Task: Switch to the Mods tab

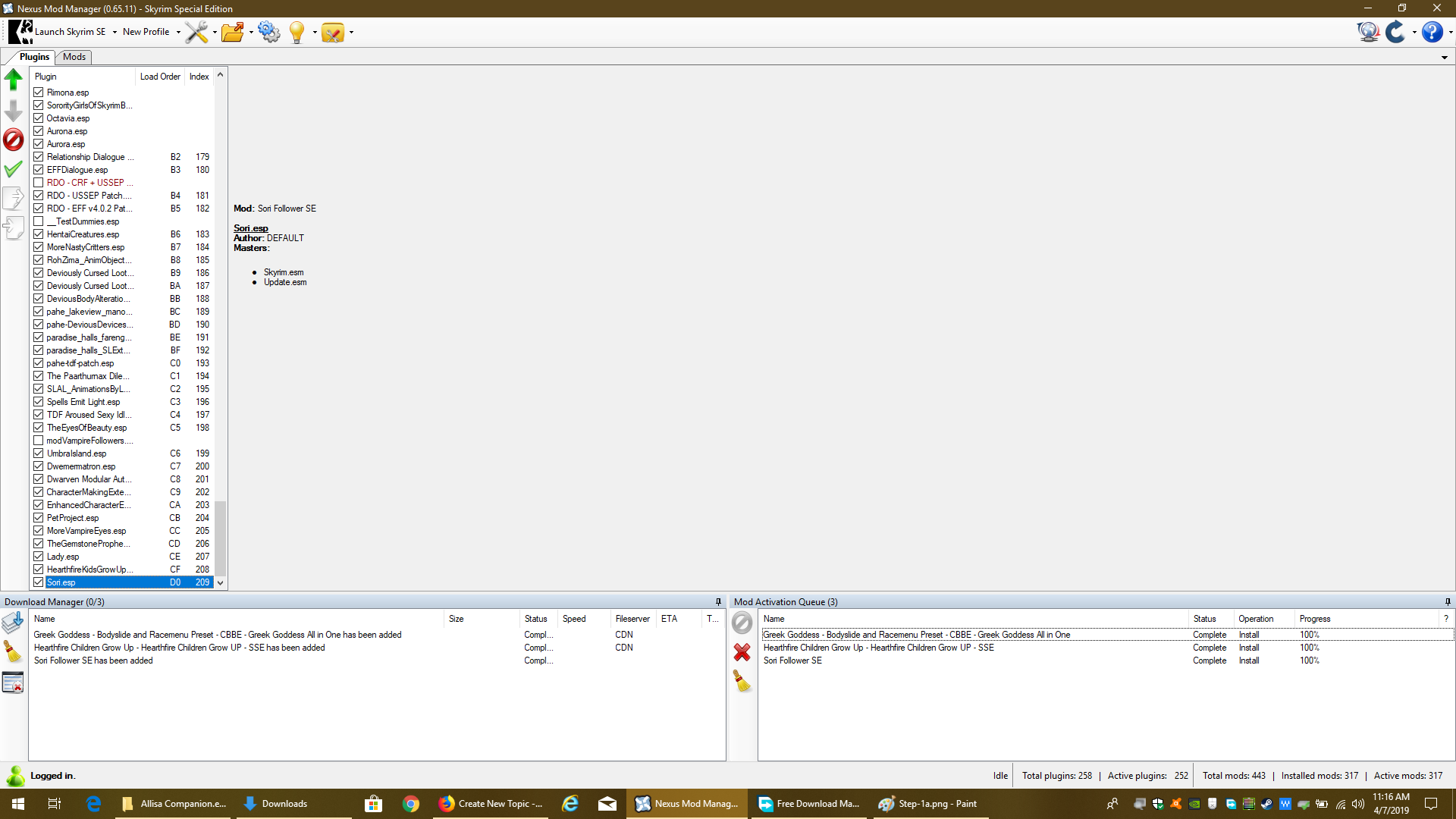Action: tap(74, 57)
